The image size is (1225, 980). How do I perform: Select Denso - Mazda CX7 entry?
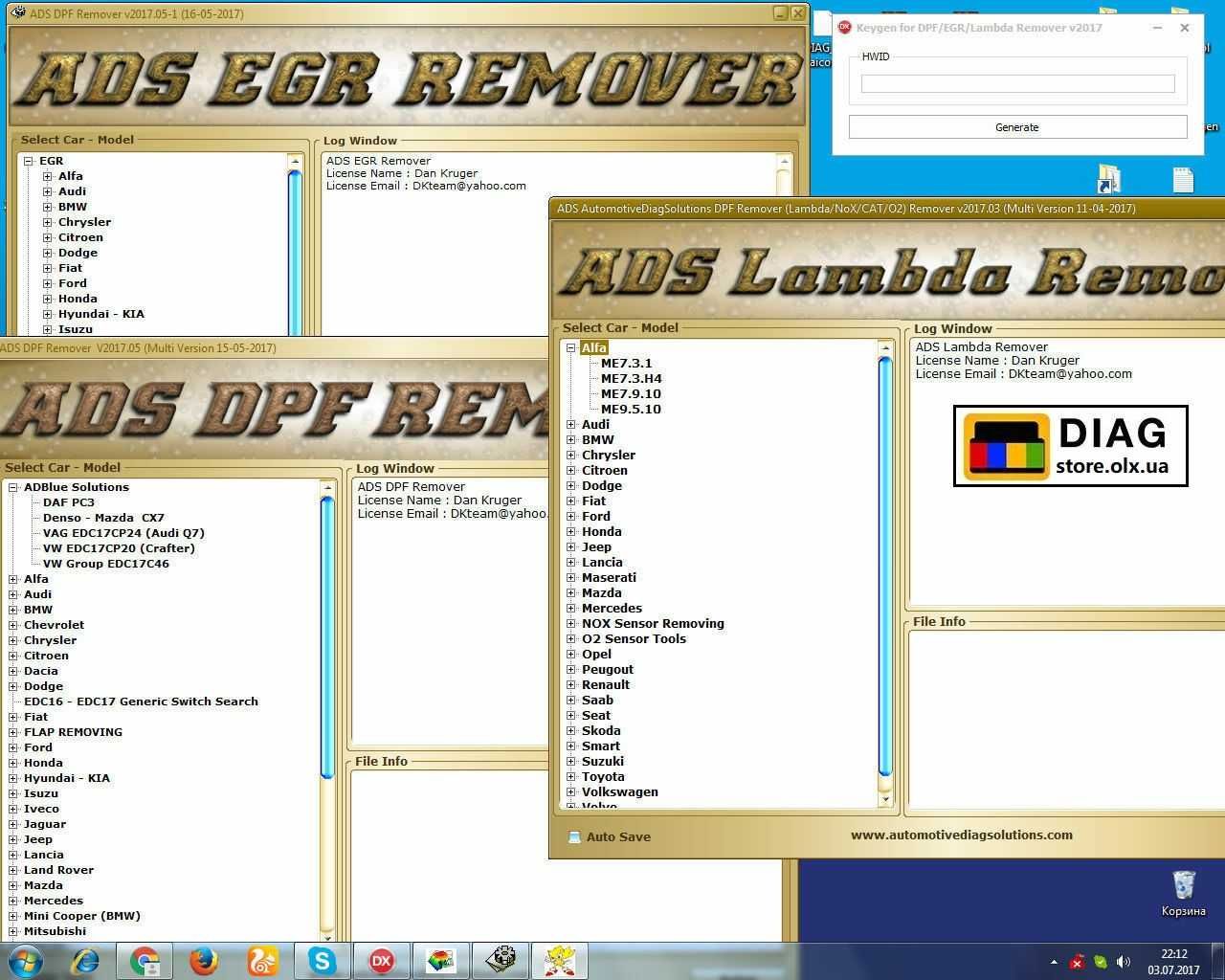click(103, 518)
